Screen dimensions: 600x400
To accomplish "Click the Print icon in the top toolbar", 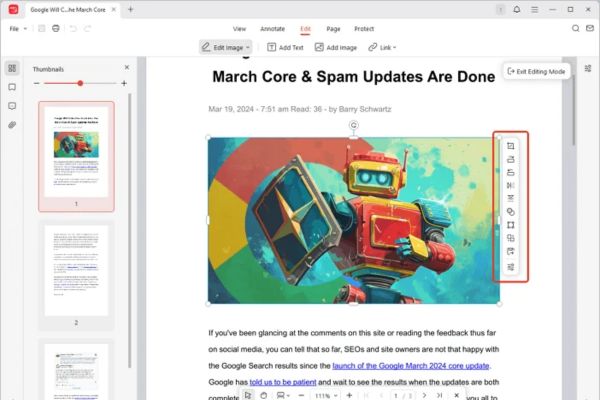I will point(56,28).
